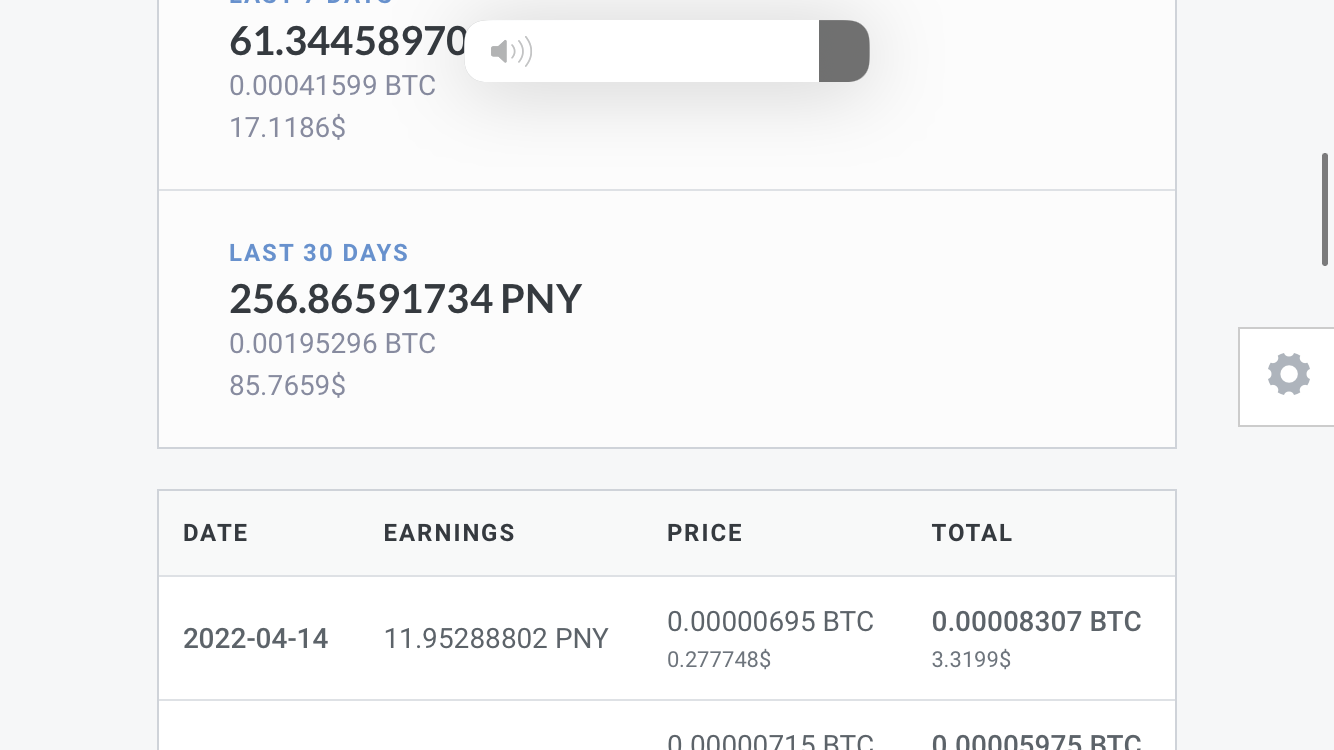Click the dark end of the volume slider

pos(844,51)
